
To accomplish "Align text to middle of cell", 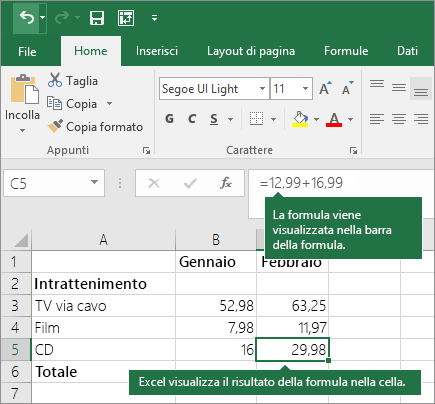I will (399, 87).
